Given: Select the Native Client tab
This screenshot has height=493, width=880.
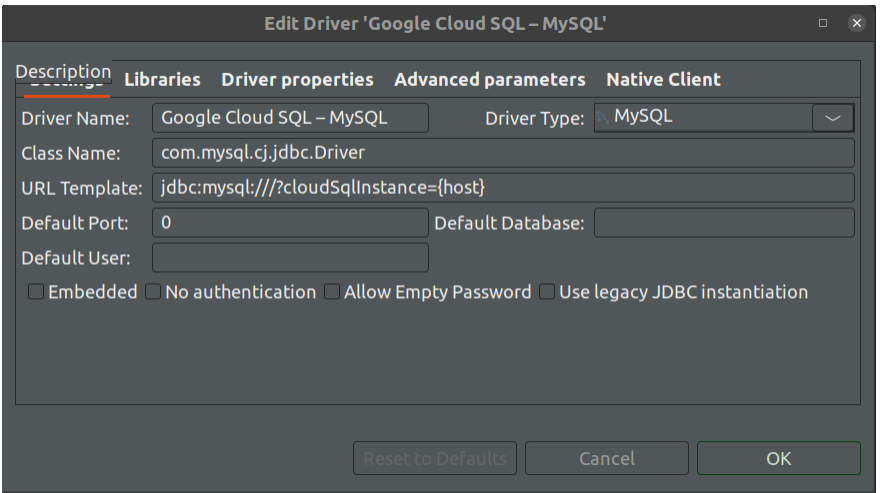Looking at the screenshot, I should coord(663,80).
